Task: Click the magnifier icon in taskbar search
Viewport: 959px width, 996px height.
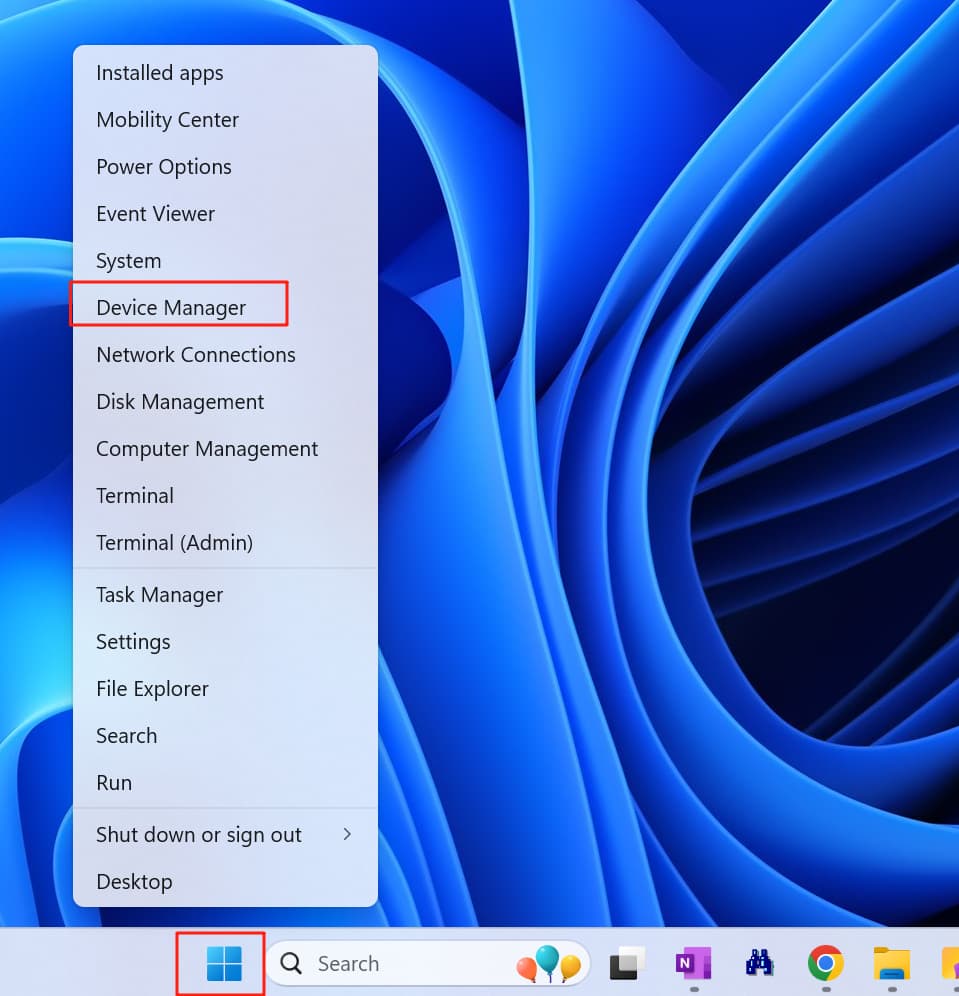Action: click(291, 964)
